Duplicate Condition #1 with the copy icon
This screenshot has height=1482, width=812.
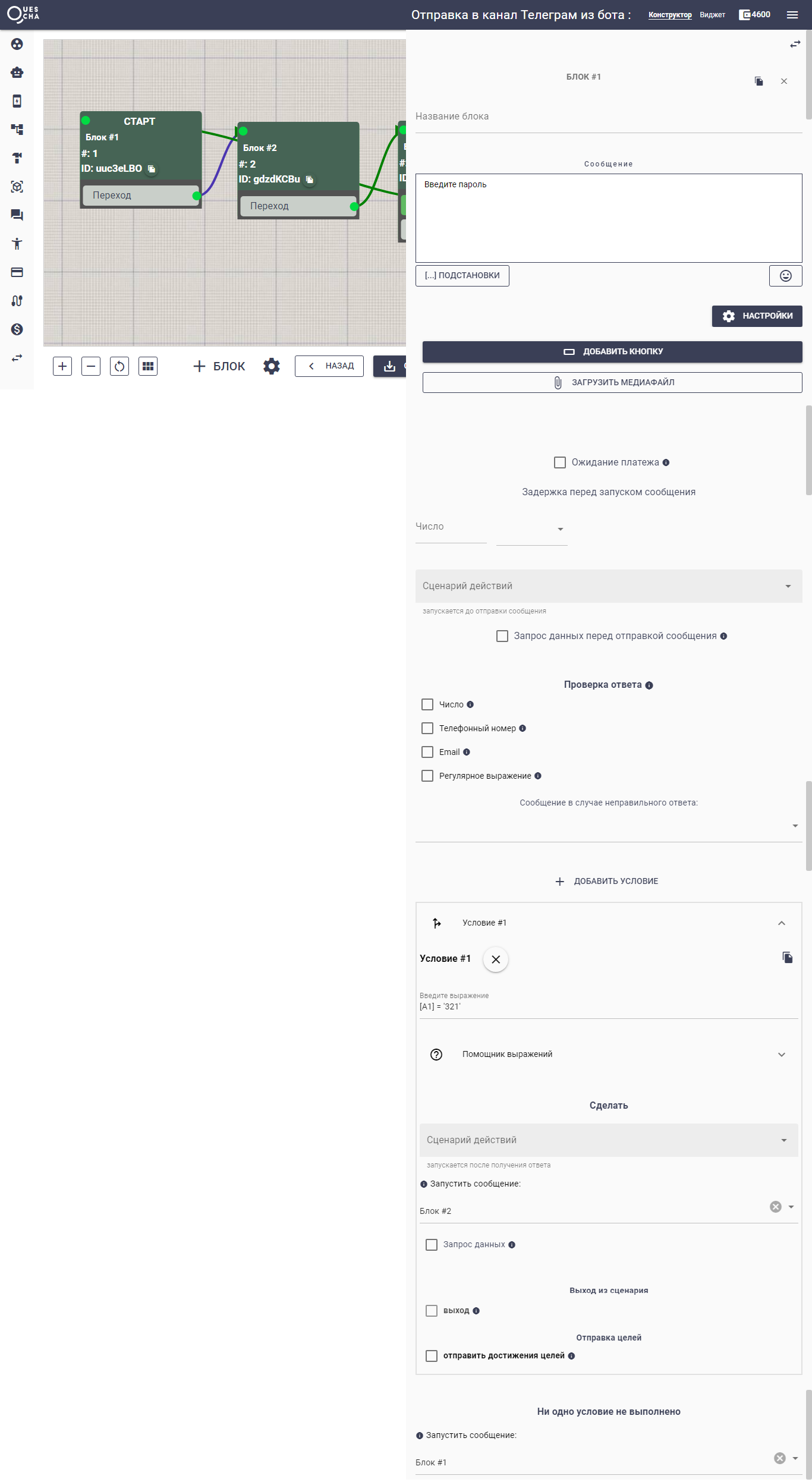787,957
